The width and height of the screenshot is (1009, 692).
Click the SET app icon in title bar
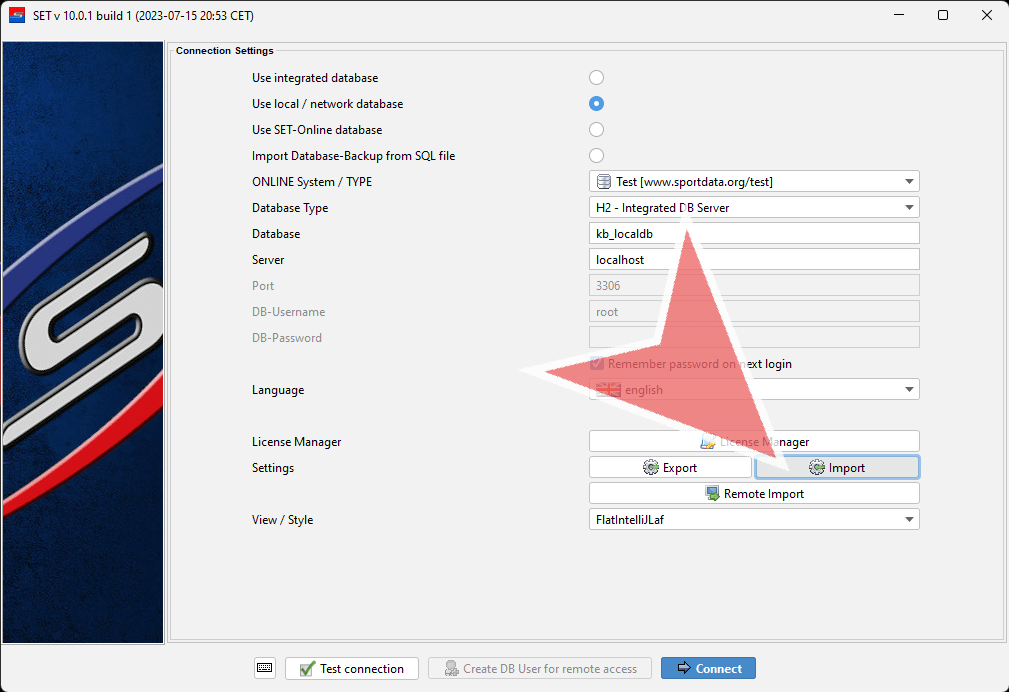tap(17, 15)
